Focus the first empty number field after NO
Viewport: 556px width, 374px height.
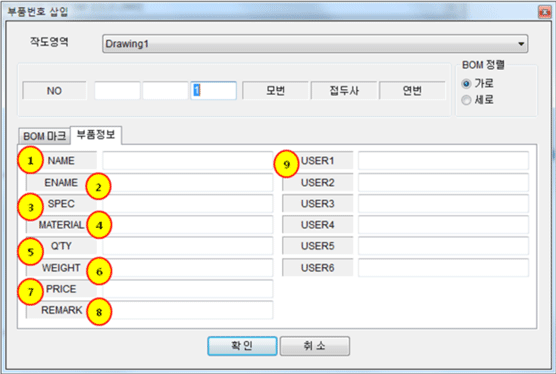click(x=117, y=91)
